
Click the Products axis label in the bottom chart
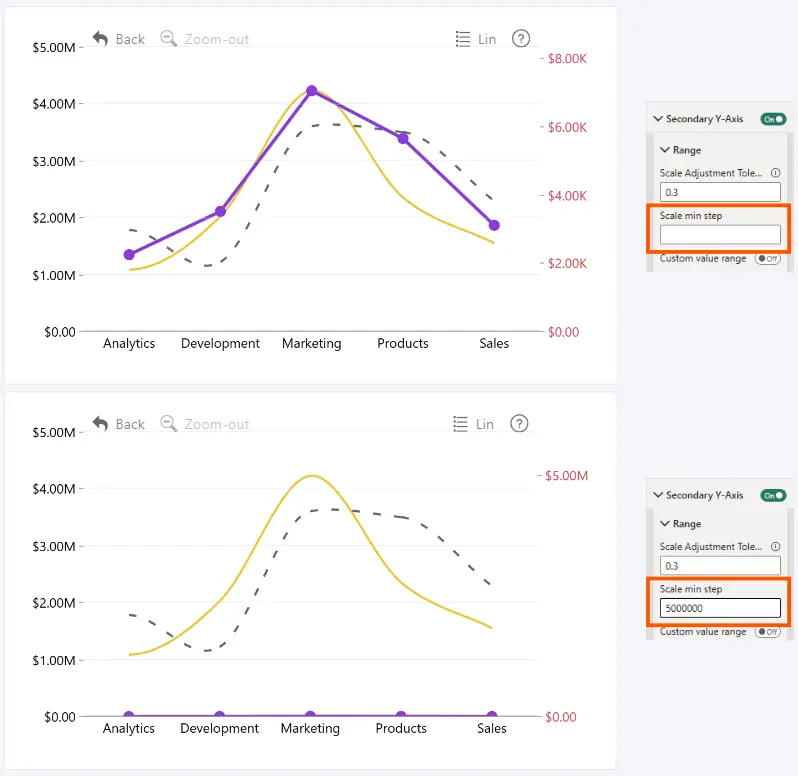pos(401,728)
